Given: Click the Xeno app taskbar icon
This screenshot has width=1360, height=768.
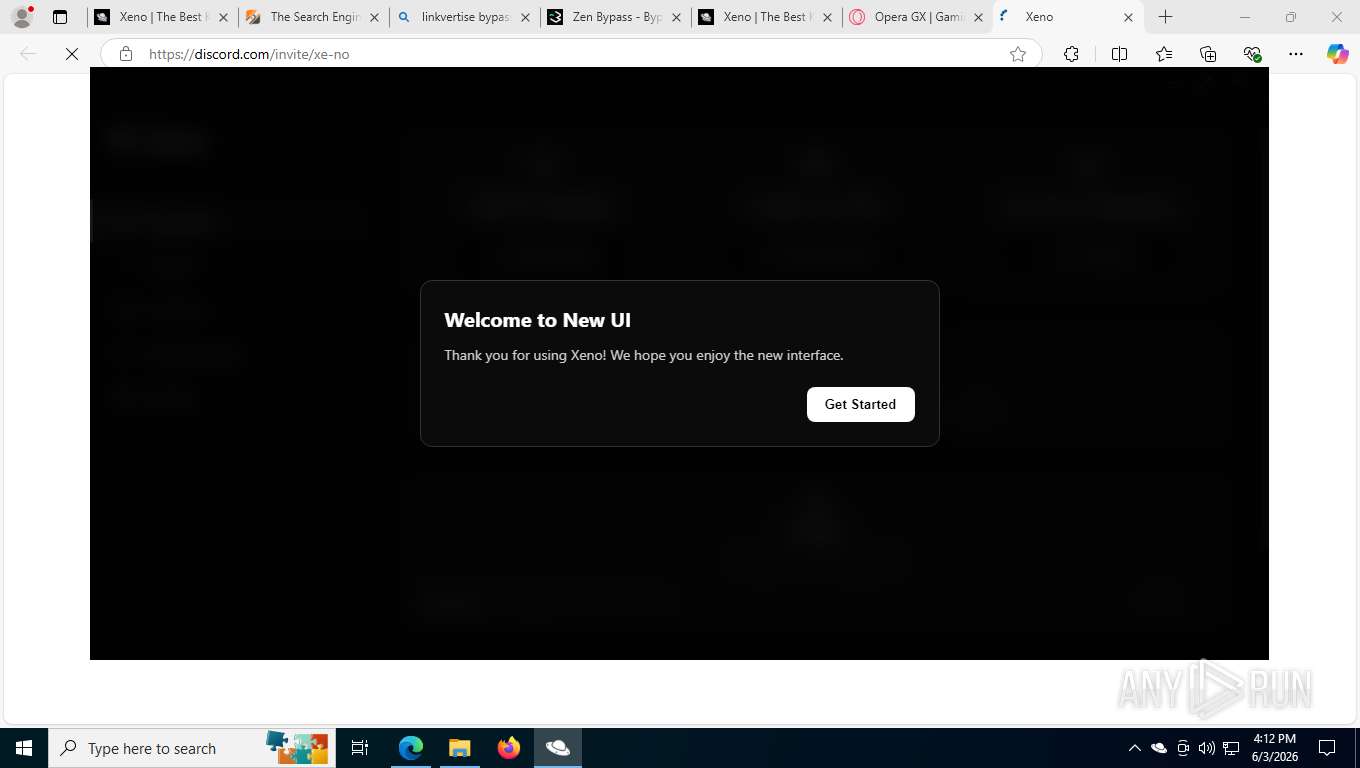Looking at the screenshot, I should [558, 748].
